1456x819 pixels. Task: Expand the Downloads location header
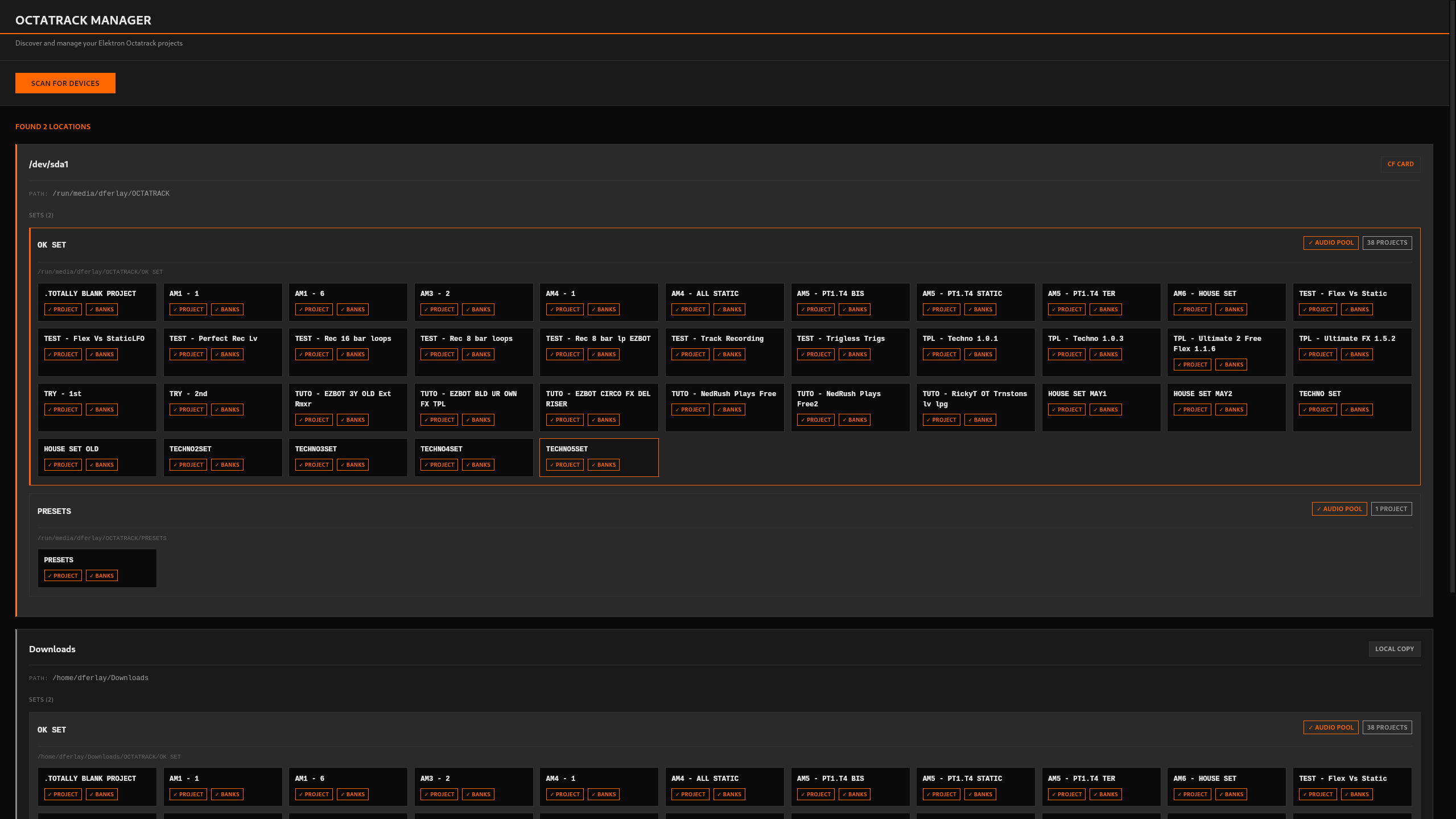coord(52,649)
